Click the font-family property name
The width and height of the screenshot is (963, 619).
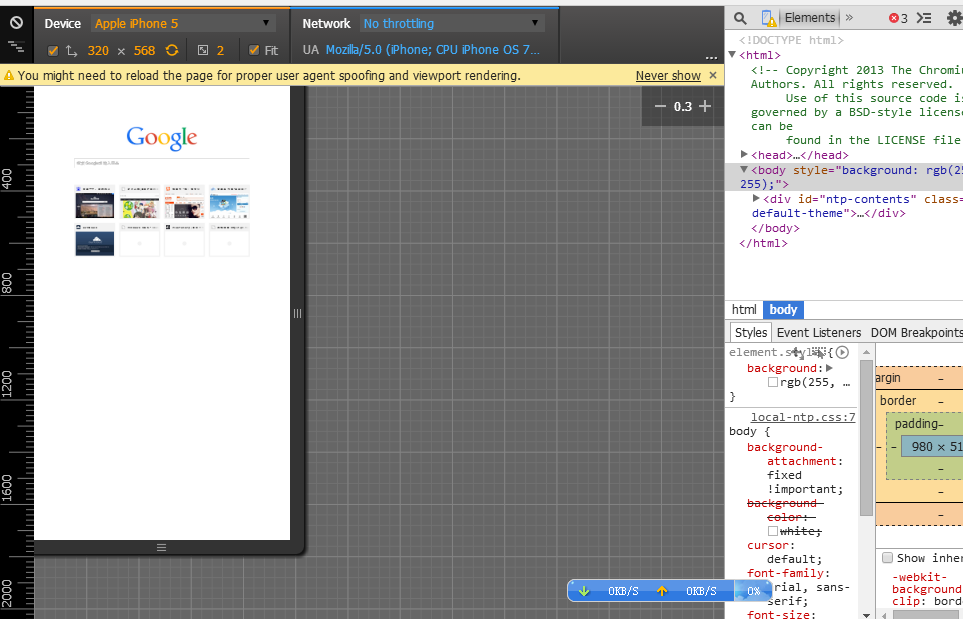786,573
